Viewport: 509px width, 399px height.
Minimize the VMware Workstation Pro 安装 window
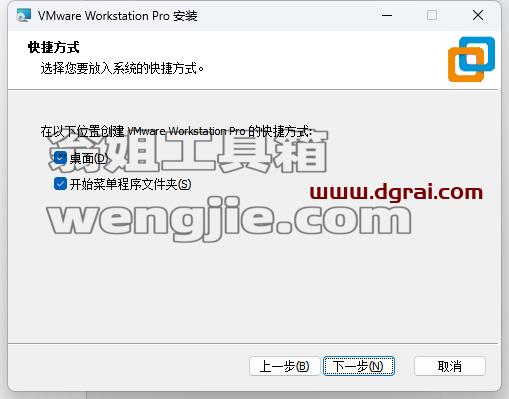click(387, 15)
